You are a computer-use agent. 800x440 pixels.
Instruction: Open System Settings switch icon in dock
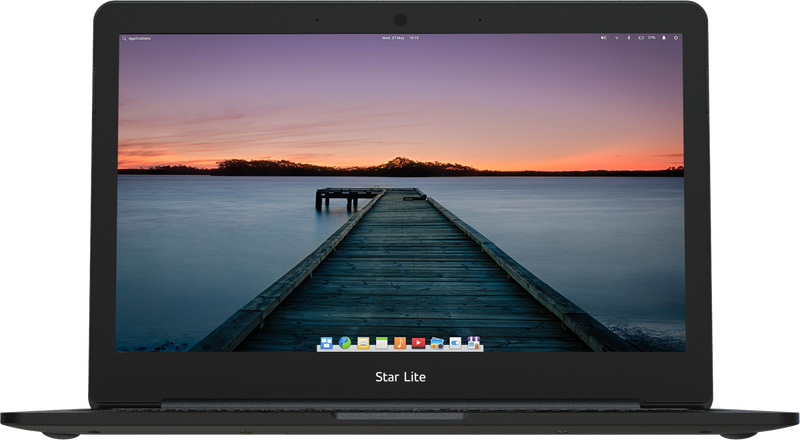point(455,343)
